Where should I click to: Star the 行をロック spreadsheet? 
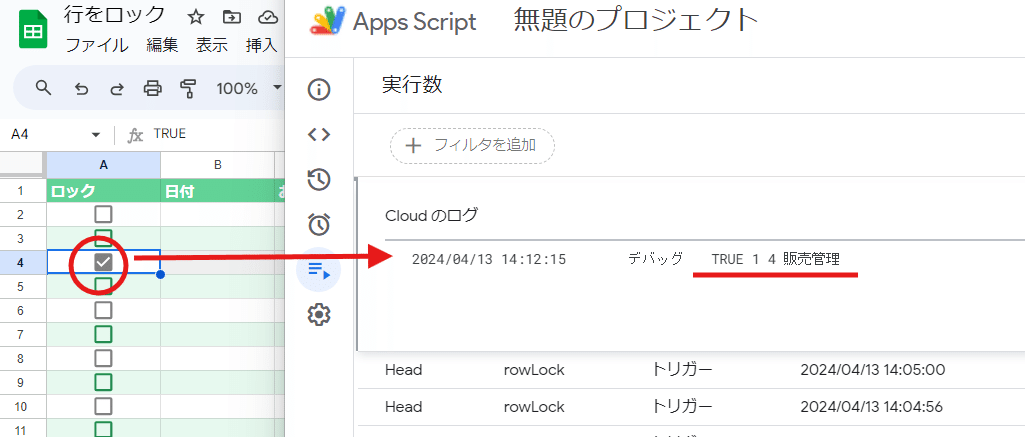[195, 17]
